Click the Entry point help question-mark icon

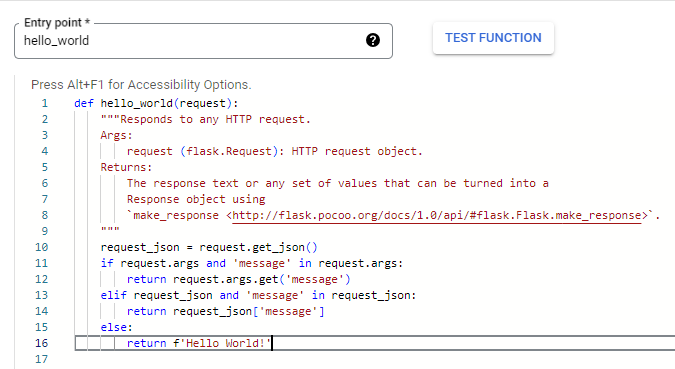pos(373,40)
